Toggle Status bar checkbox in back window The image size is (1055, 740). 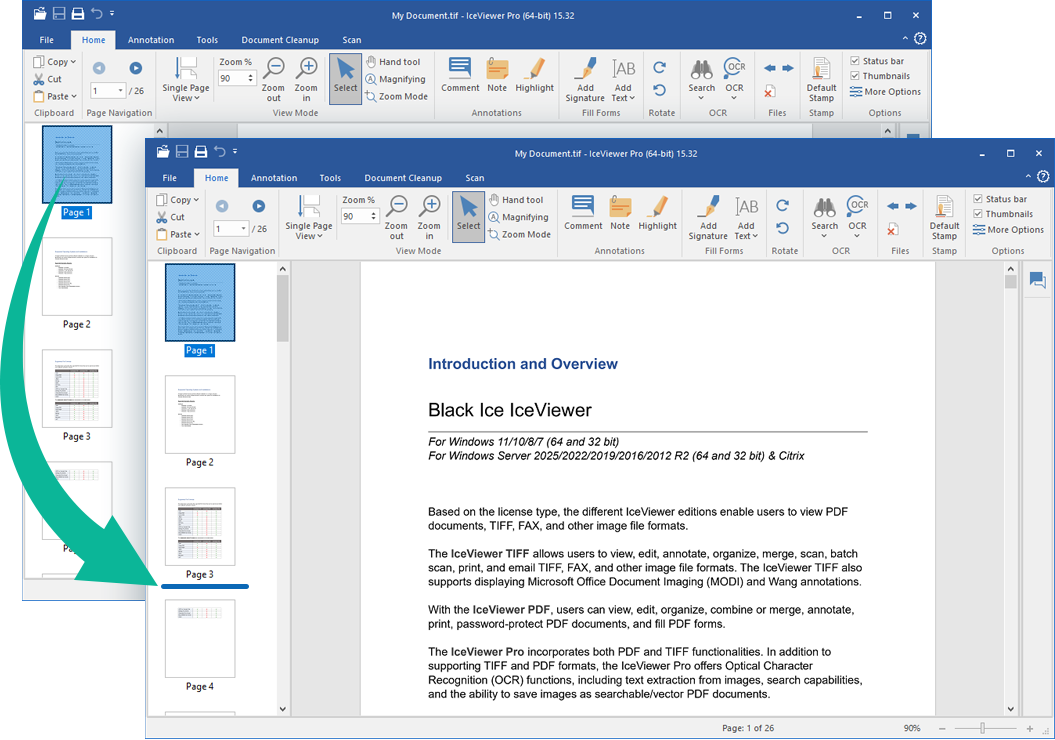pyautogui.click(x=854, y=61)
